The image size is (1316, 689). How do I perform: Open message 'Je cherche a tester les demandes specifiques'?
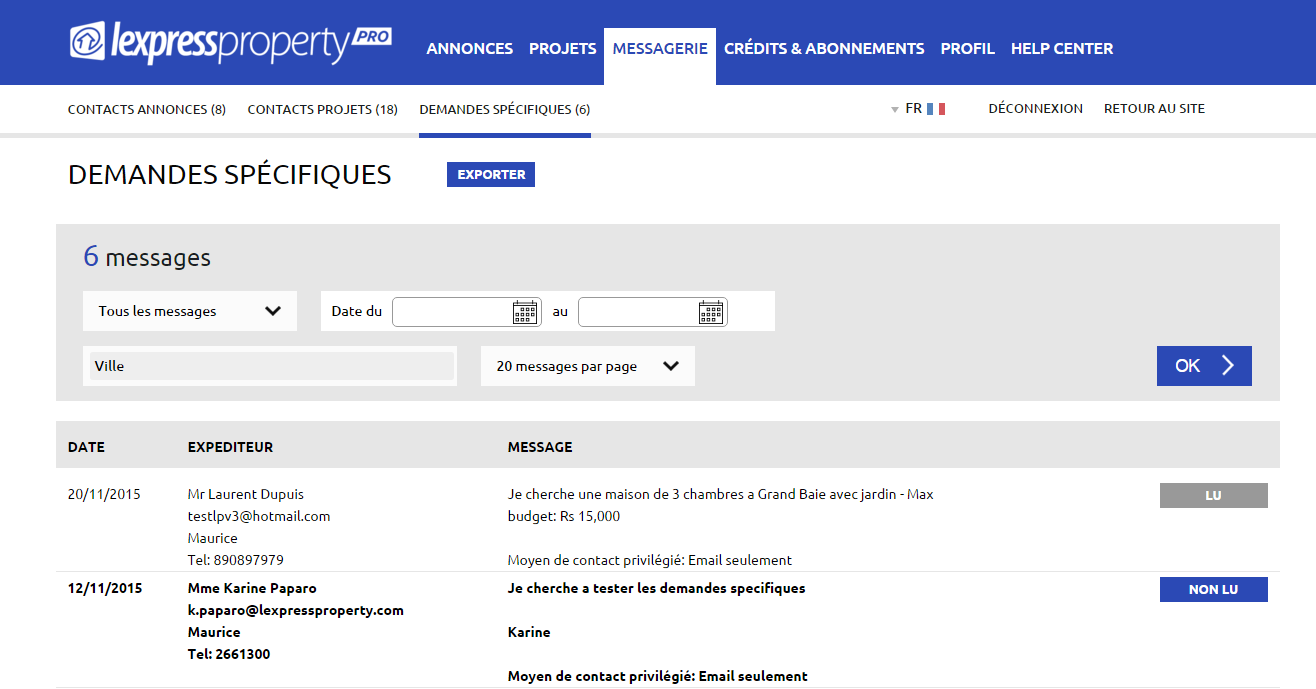pos(656,588)
